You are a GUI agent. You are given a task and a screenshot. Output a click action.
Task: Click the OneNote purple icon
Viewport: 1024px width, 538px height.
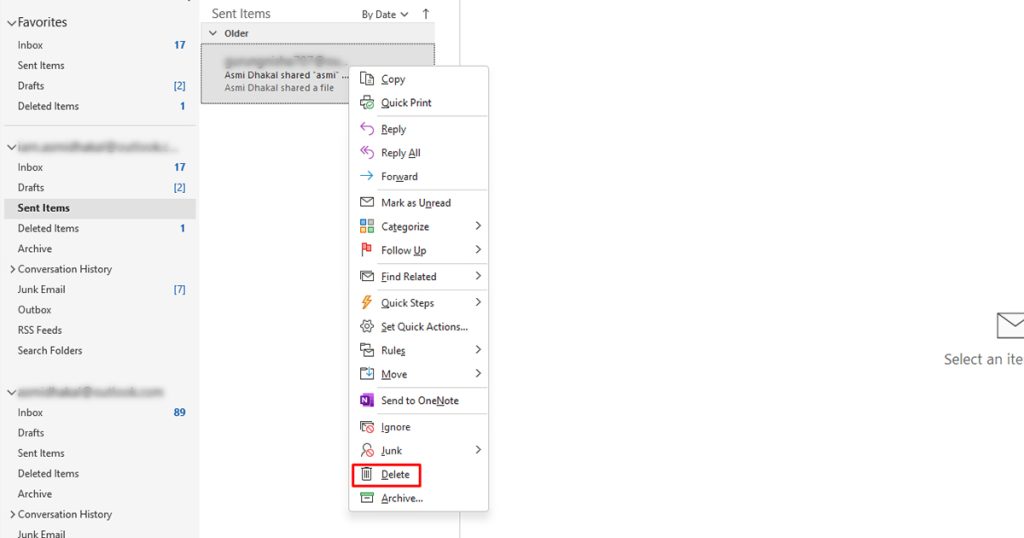click(367, 400)
